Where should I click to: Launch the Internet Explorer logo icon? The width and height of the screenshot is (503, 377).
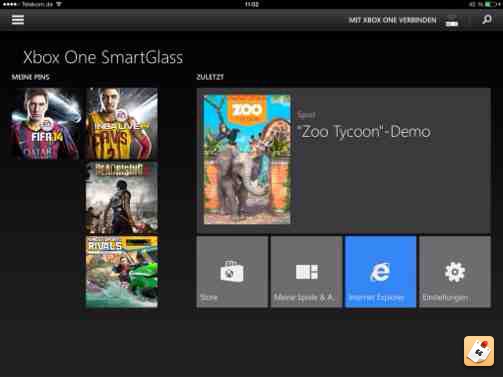(380, 272)
